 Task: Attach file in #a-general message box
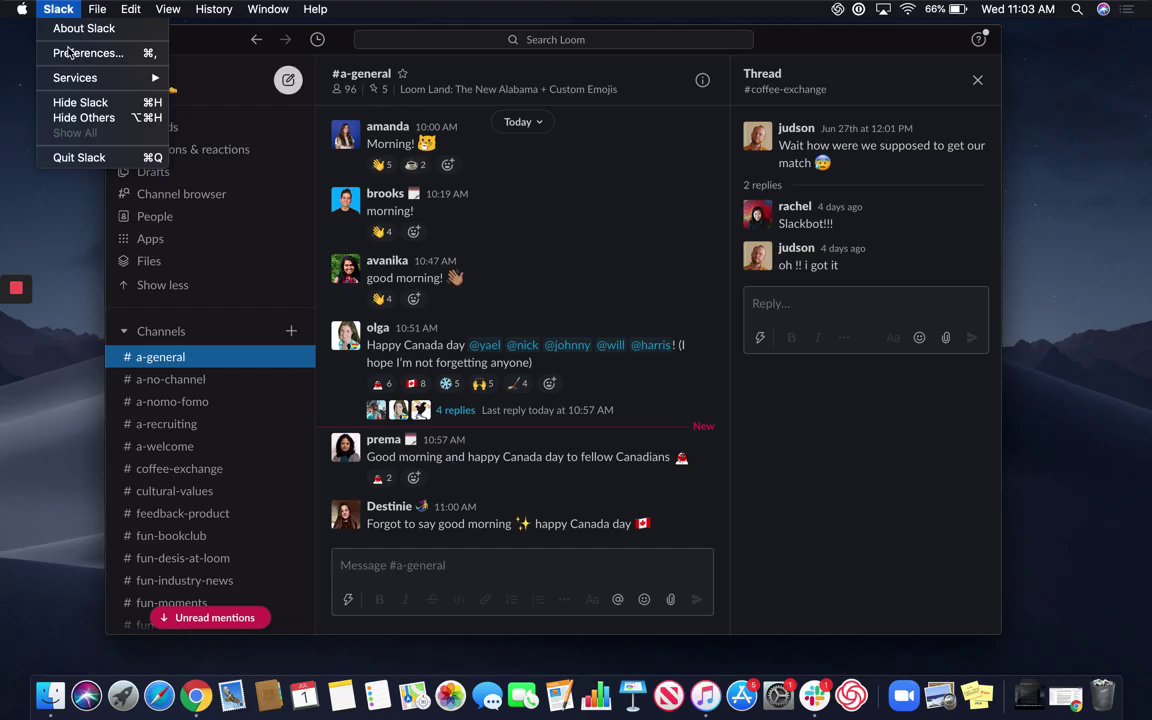click(x=671, y=600)
